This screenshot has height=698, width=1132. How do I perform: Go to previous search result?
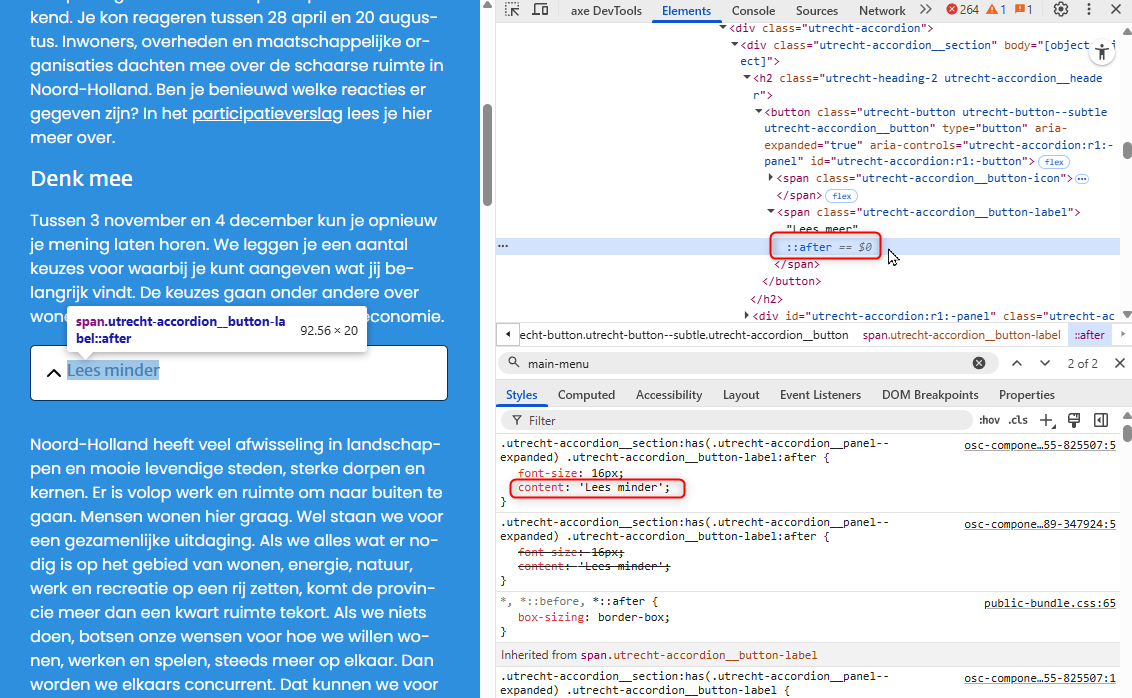[x=1017, y=363]
